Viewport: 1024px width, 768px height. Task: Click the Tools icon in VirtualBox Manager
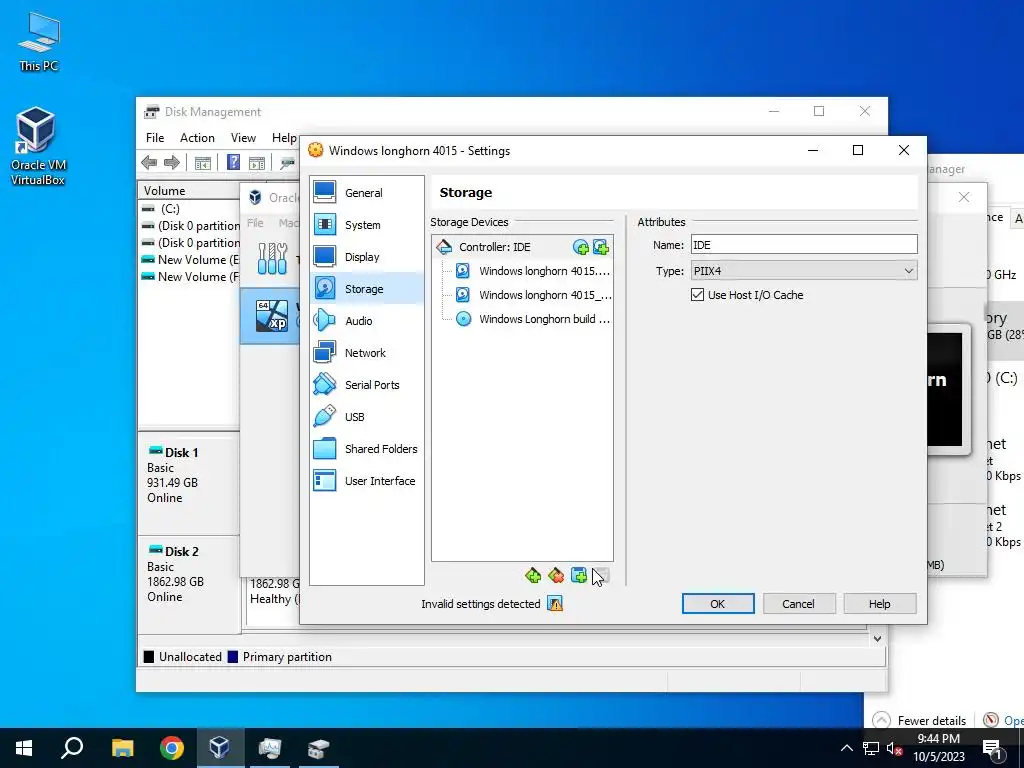[x=272, y=259]
